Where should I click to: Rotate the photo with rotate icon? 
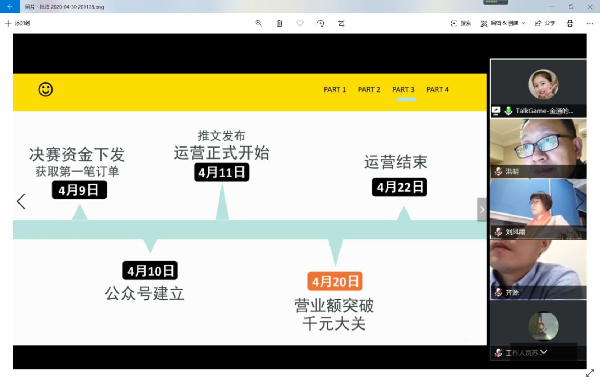click(x=321, y=23)
